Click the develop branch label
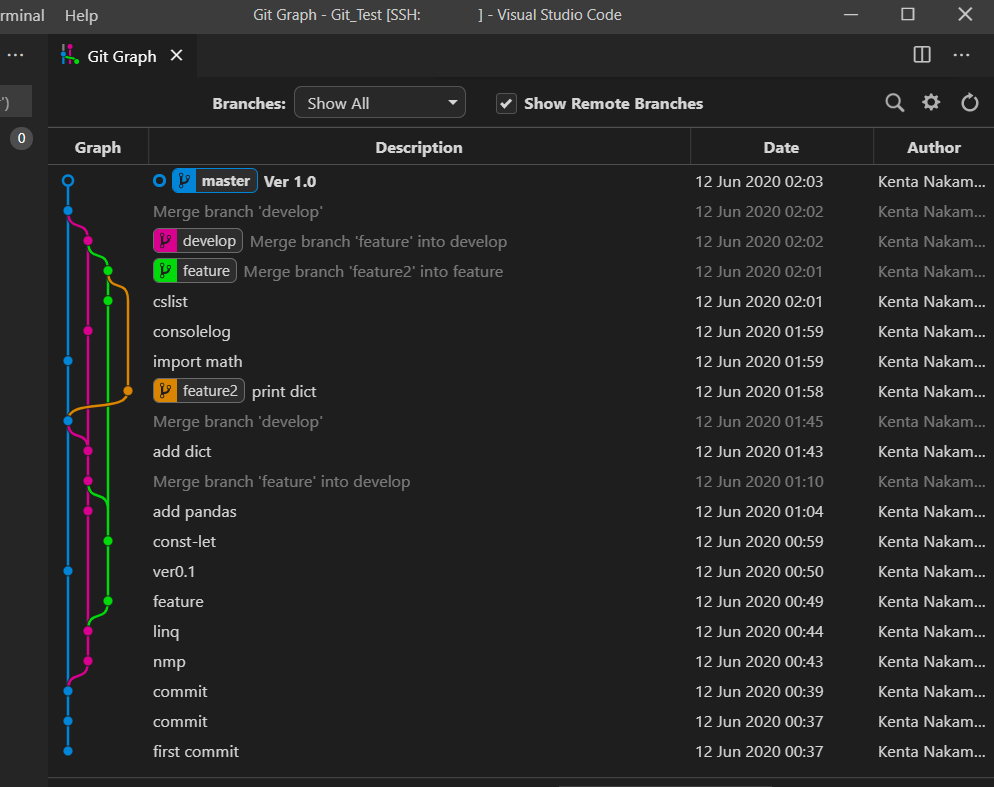This screenshot has height=787, width=994. pos(197,241)
